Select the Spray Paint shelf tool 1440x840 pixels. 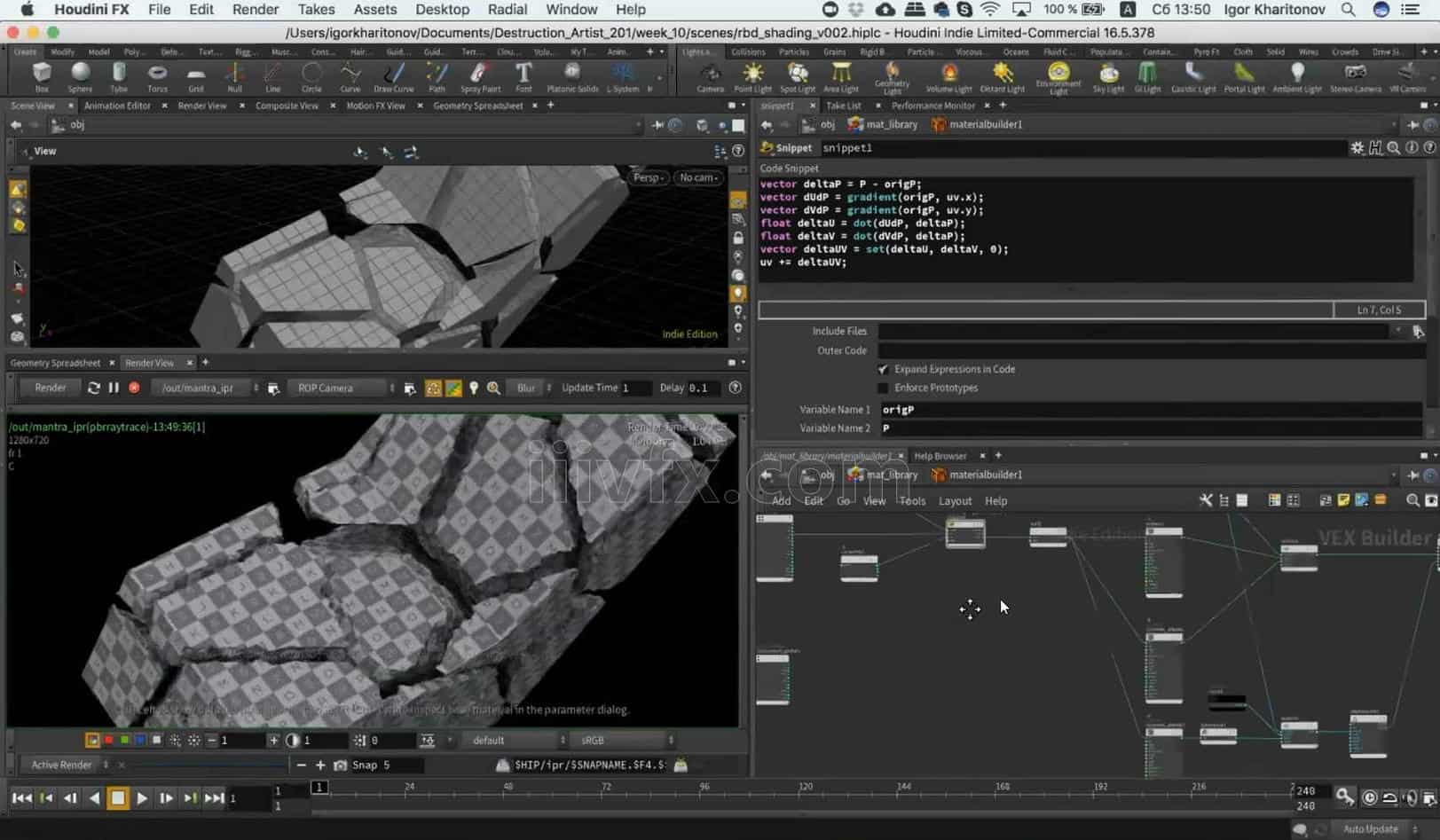coord(480,77)
